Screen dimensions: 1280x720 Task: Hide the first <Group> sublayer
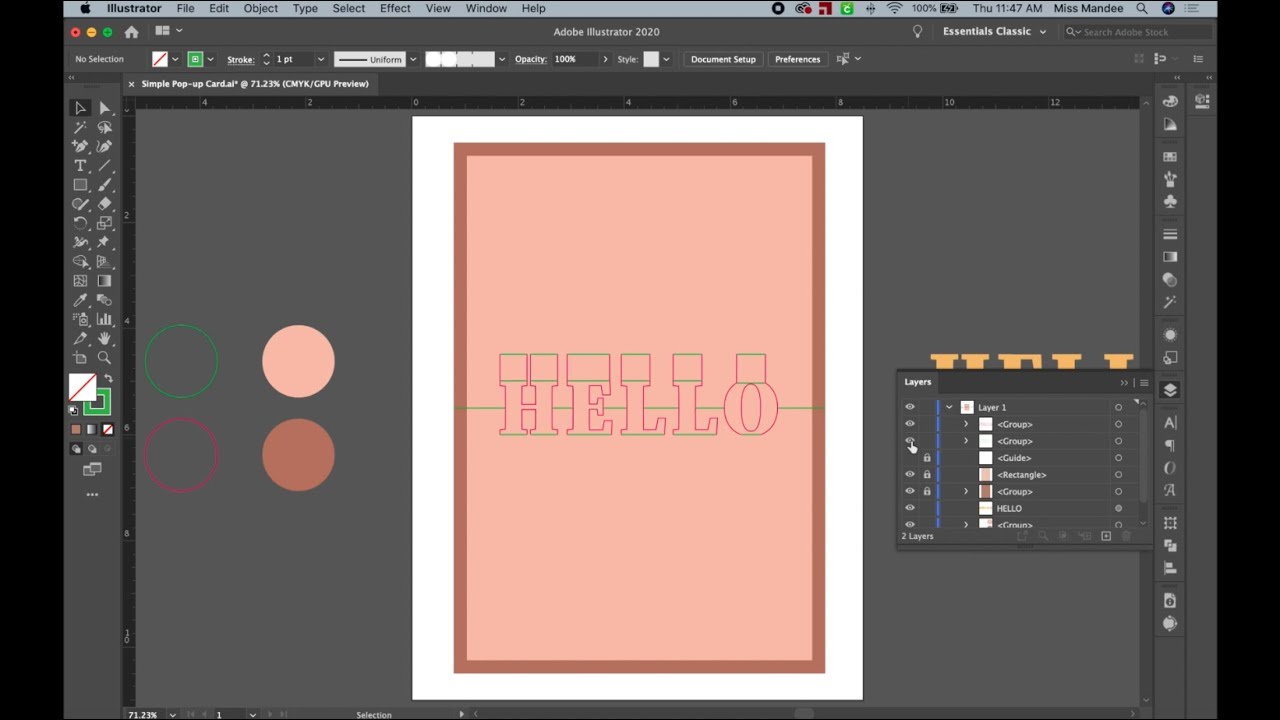pos(910,424)
